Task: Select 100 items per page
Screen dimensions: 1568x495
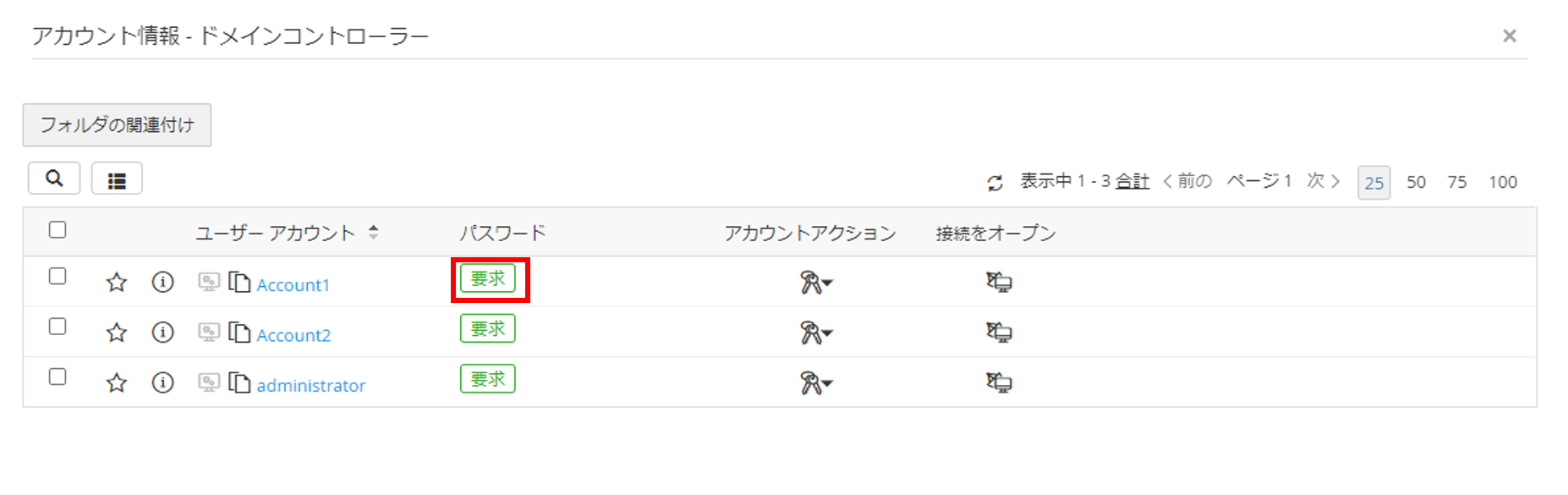Action: (x=1503, y=183)
